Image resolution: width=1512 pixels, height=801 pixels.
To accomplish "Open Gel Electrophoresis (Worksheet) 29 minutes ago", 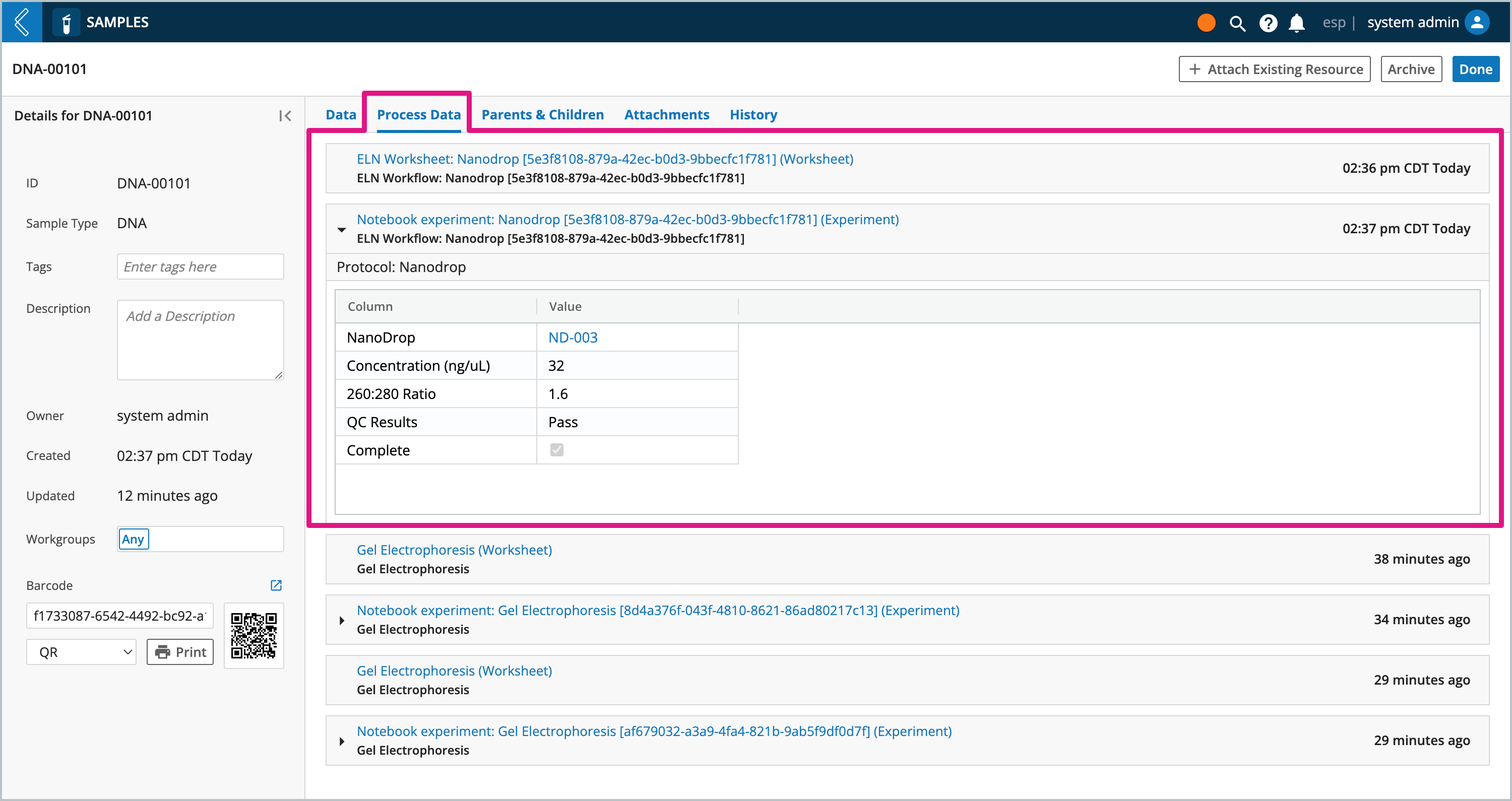I will [454, 671].
